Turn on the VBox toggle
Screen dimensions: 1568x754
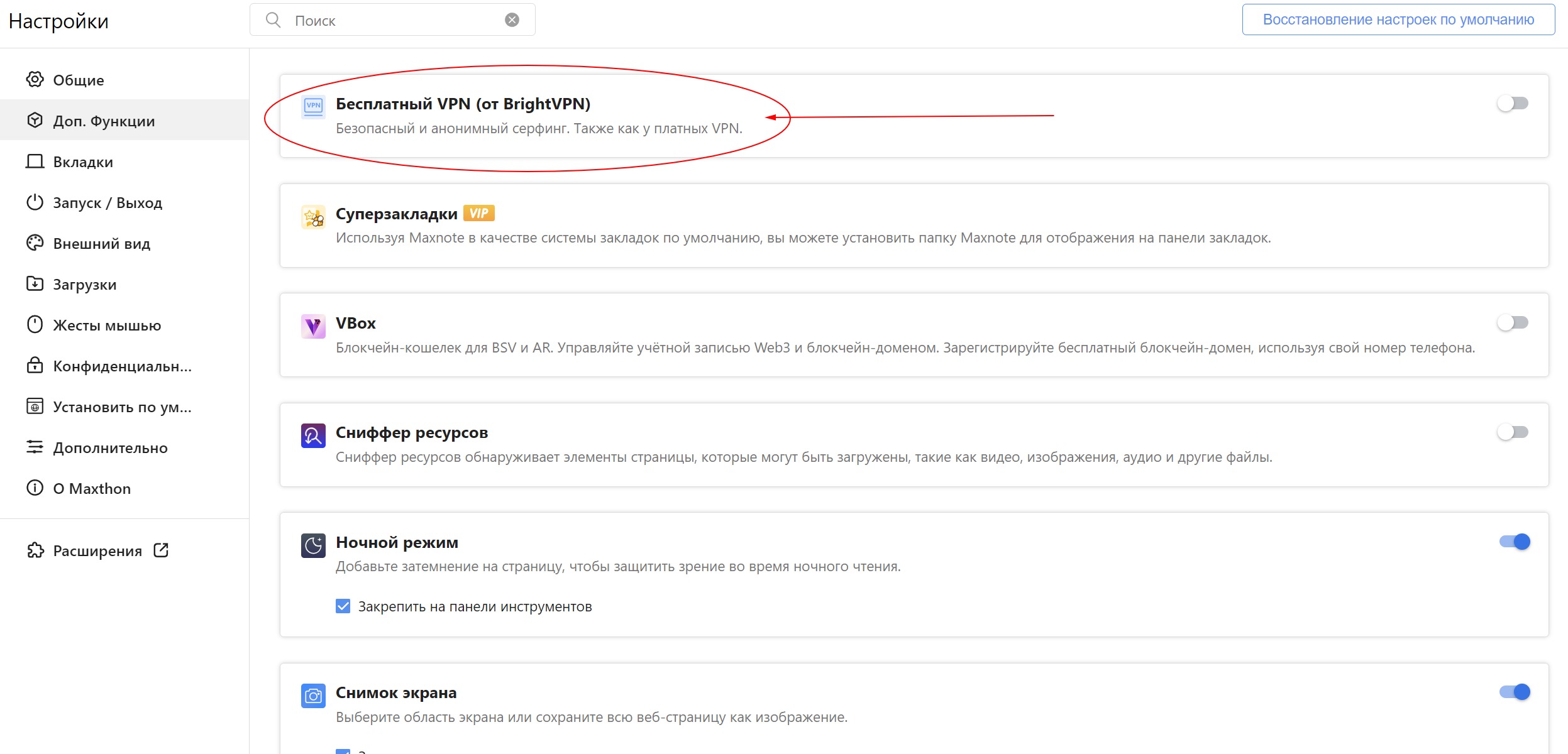pos(1512,322)
